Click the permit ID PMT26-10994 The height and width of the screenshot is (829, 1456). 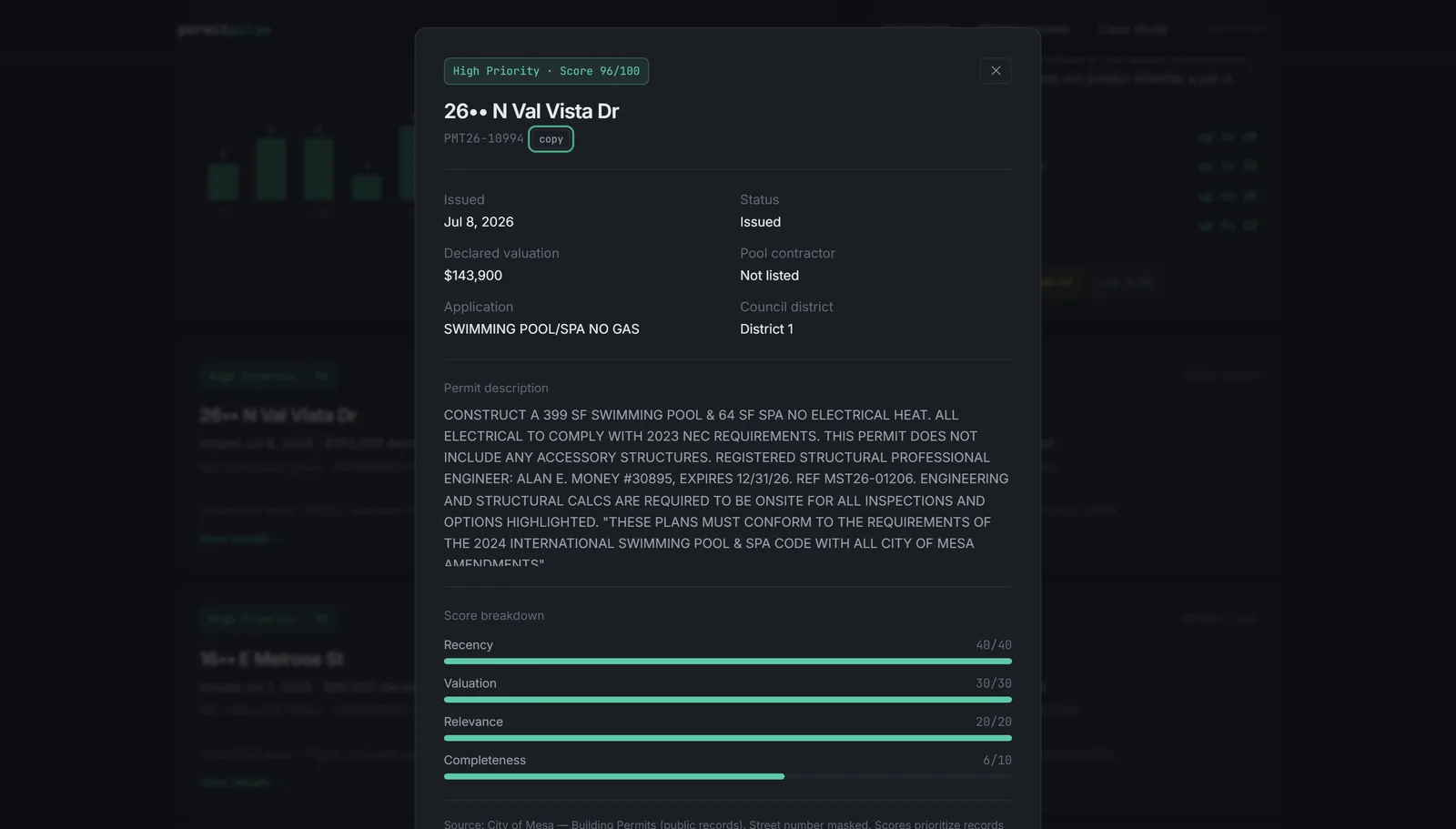point(484,138)
